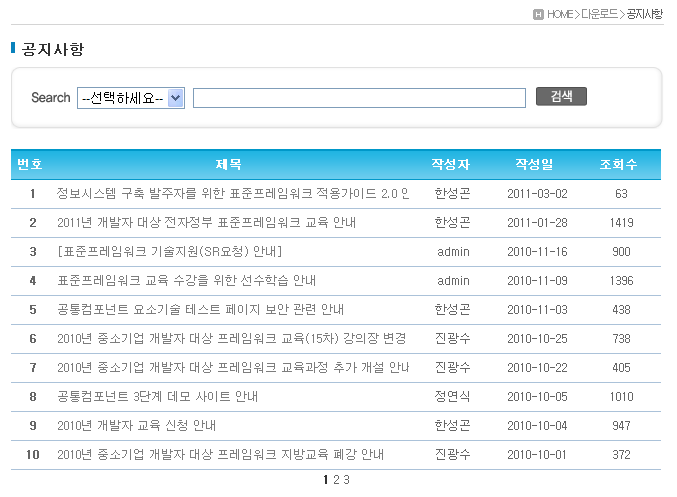Screen dimensions: 677x497
Task: Open 지방교육 폐강 안내 notice
Action: [x=220, y=455]
